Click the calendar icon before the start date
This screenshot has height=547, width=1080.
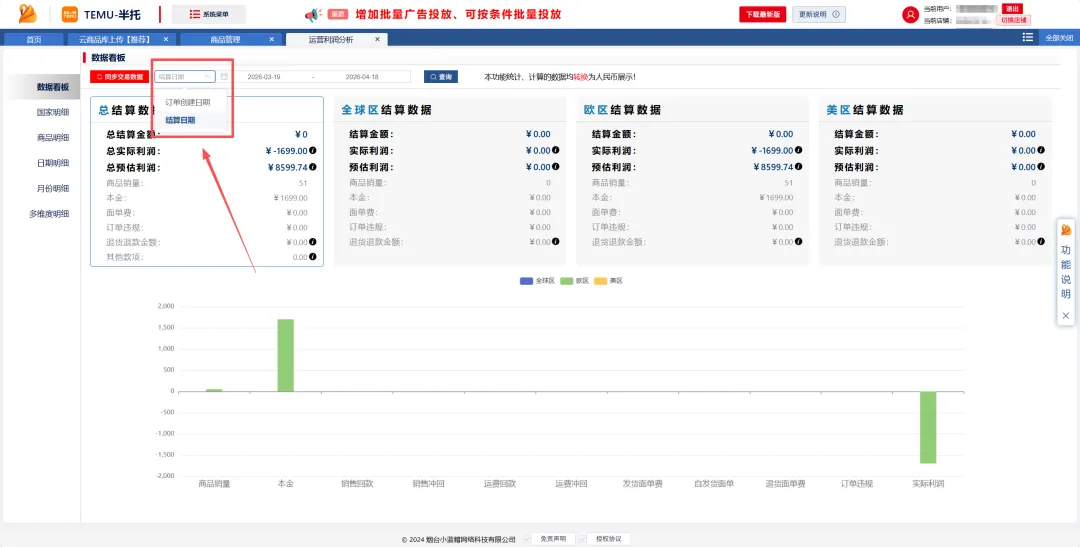(x=225, y=77)
